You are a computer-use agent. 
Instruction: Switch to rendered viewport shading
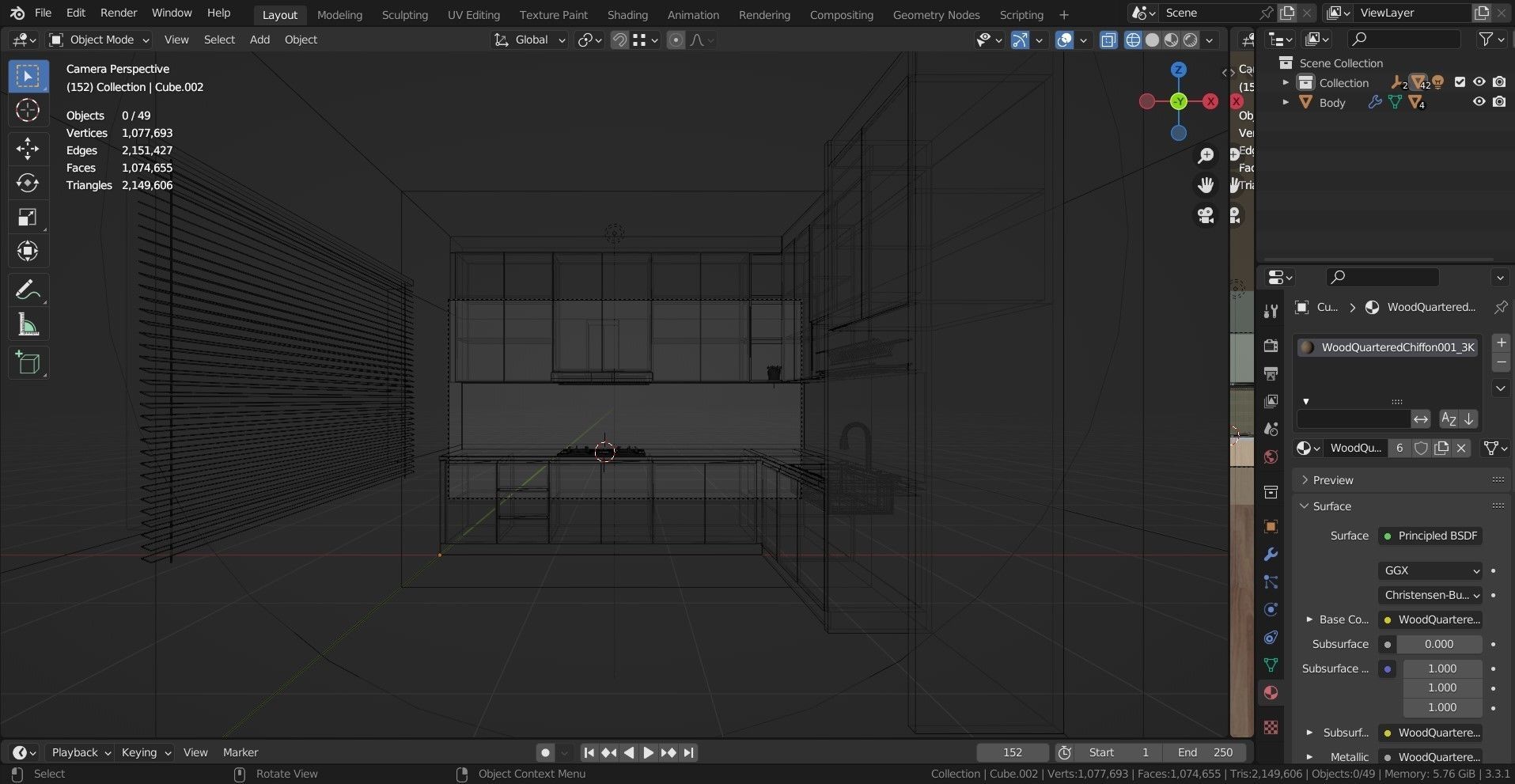tap(1190, 40)
